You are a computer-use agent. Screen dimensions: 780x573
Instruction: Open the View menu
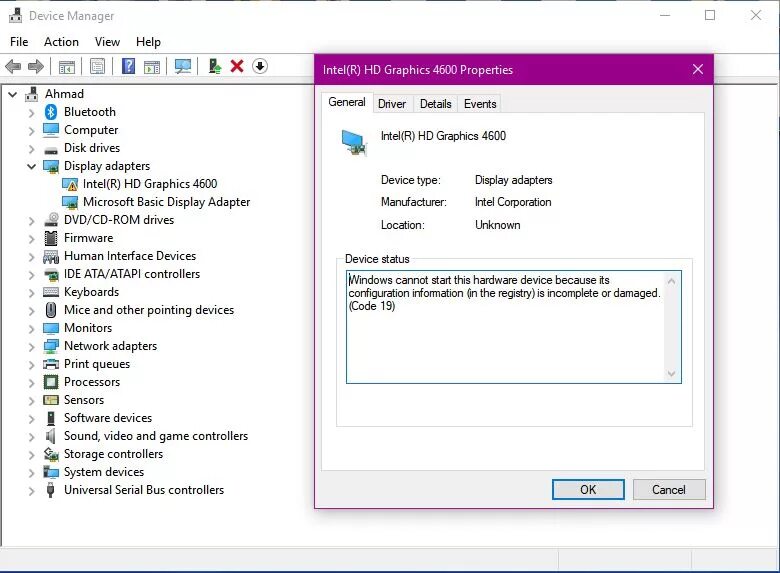click(x=107, y=42)
